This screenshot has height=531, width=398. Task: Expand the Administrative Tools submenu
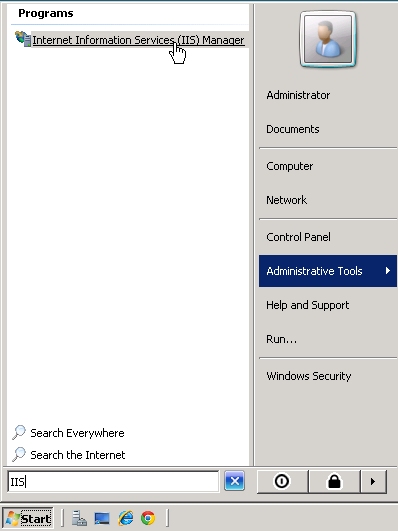point(328,271)
